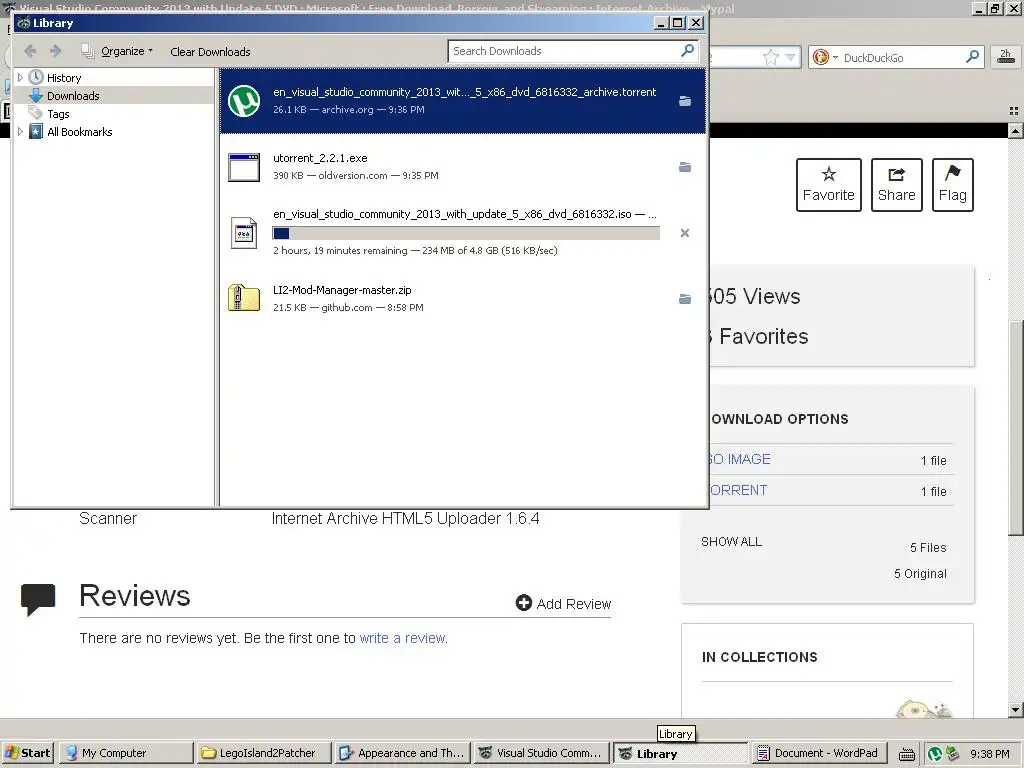Click the 'write a review' link
Screen dimensions: 1024x768
[x=402, y=638]
